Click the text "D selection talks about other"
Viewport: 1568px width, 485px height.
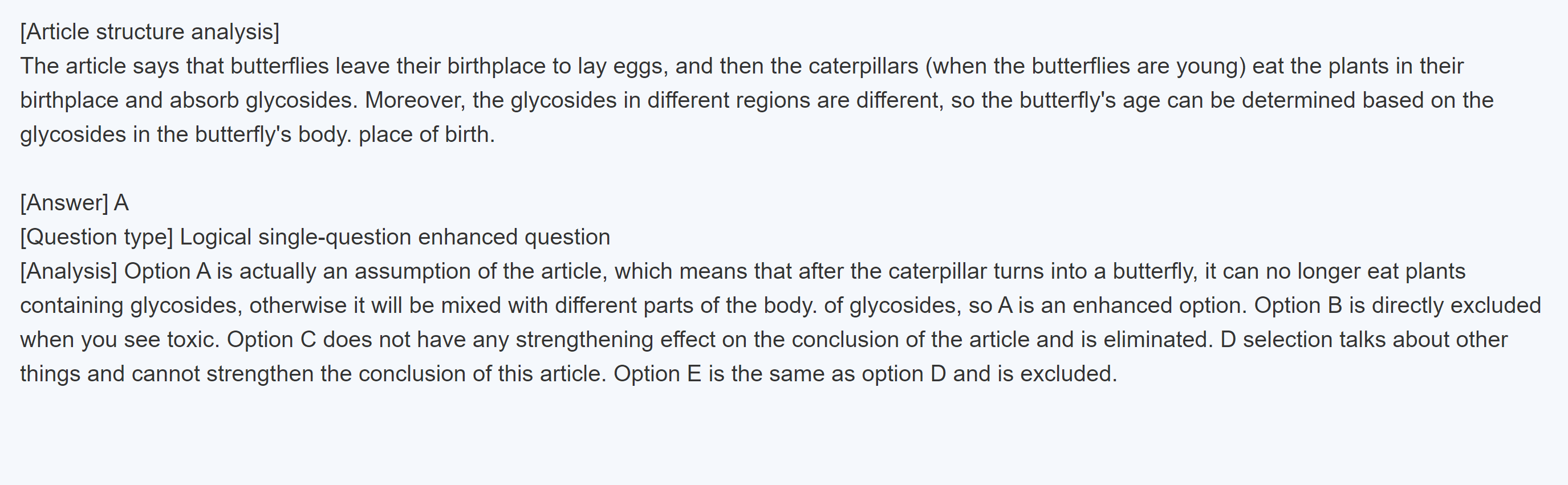pyautogui.click(x=1363, y=340)
